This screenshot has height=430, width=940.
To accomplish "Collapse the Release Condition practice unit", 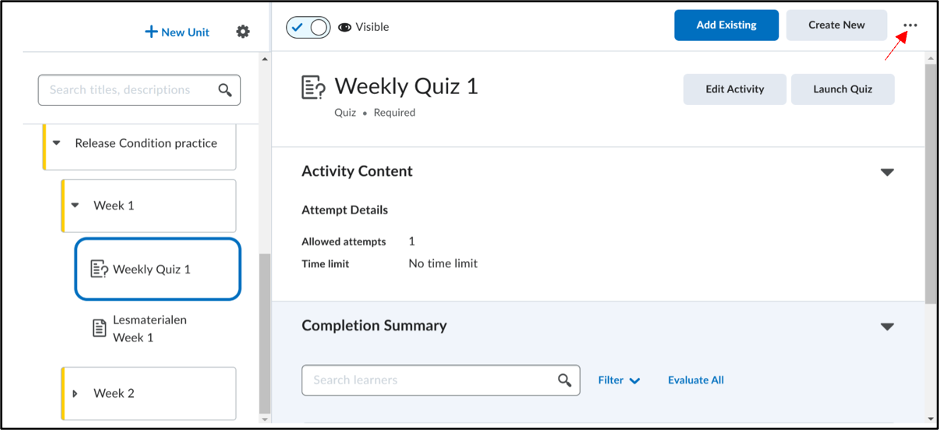I will point(56,143).
